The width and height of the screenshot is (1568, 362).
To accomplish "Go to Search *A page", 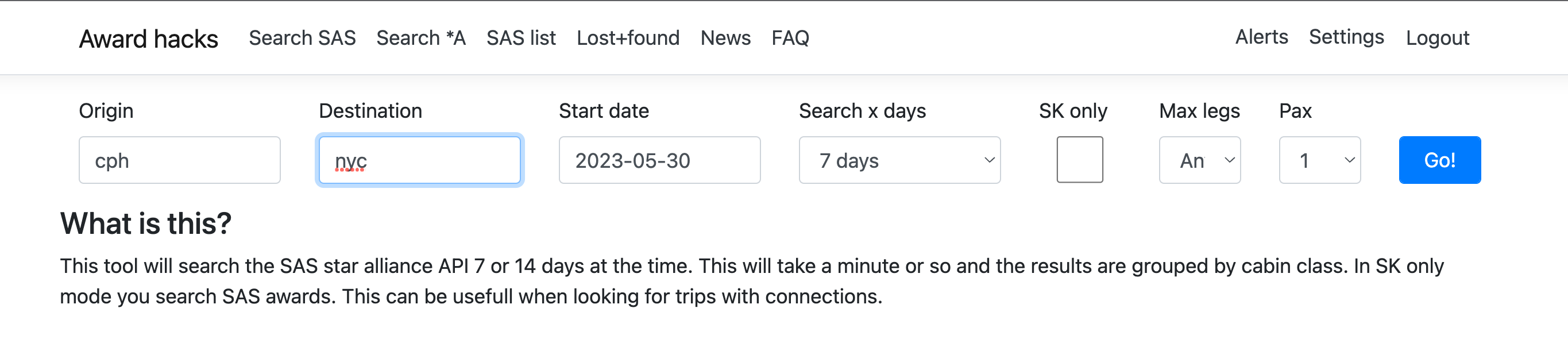I will pos(420,38).
